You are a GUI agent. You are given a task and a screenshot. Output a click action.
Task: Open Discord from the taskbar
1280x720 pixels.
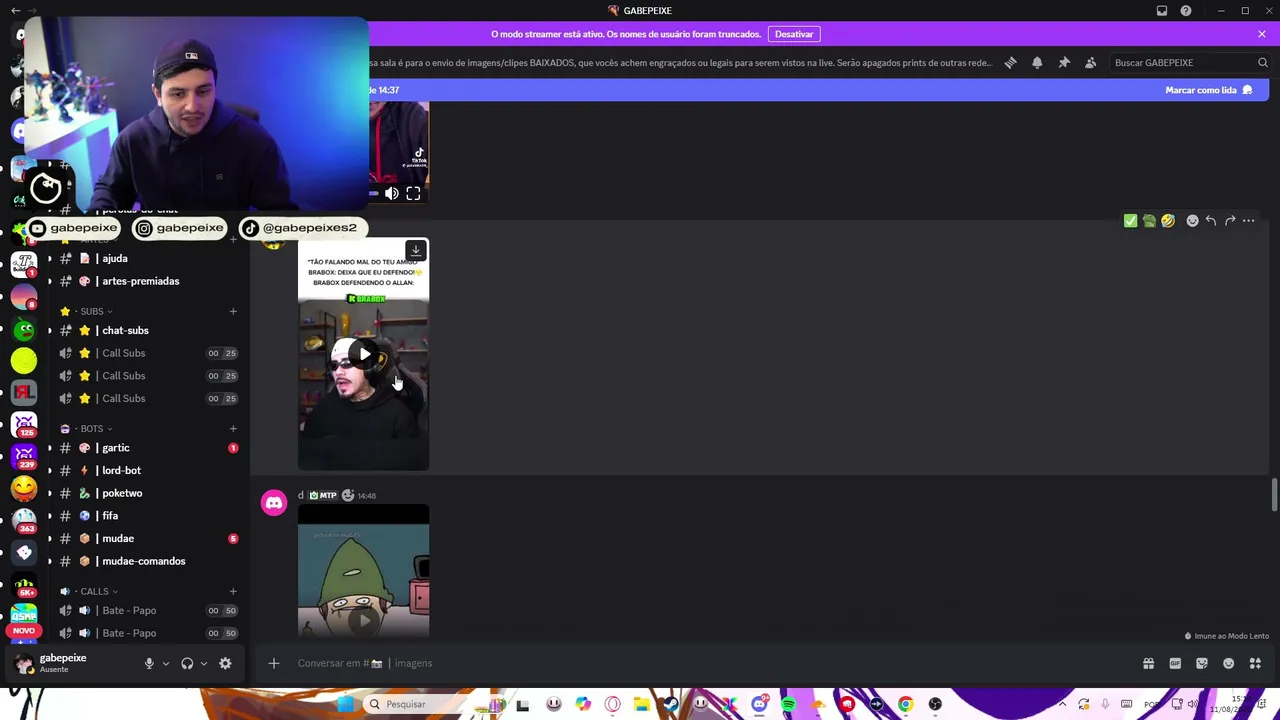coord(759,704)
